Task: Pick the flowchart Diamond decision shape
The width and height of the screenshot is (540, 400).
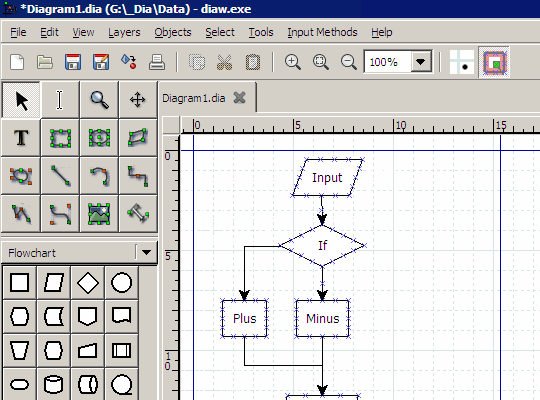Action: coord(88,283)
